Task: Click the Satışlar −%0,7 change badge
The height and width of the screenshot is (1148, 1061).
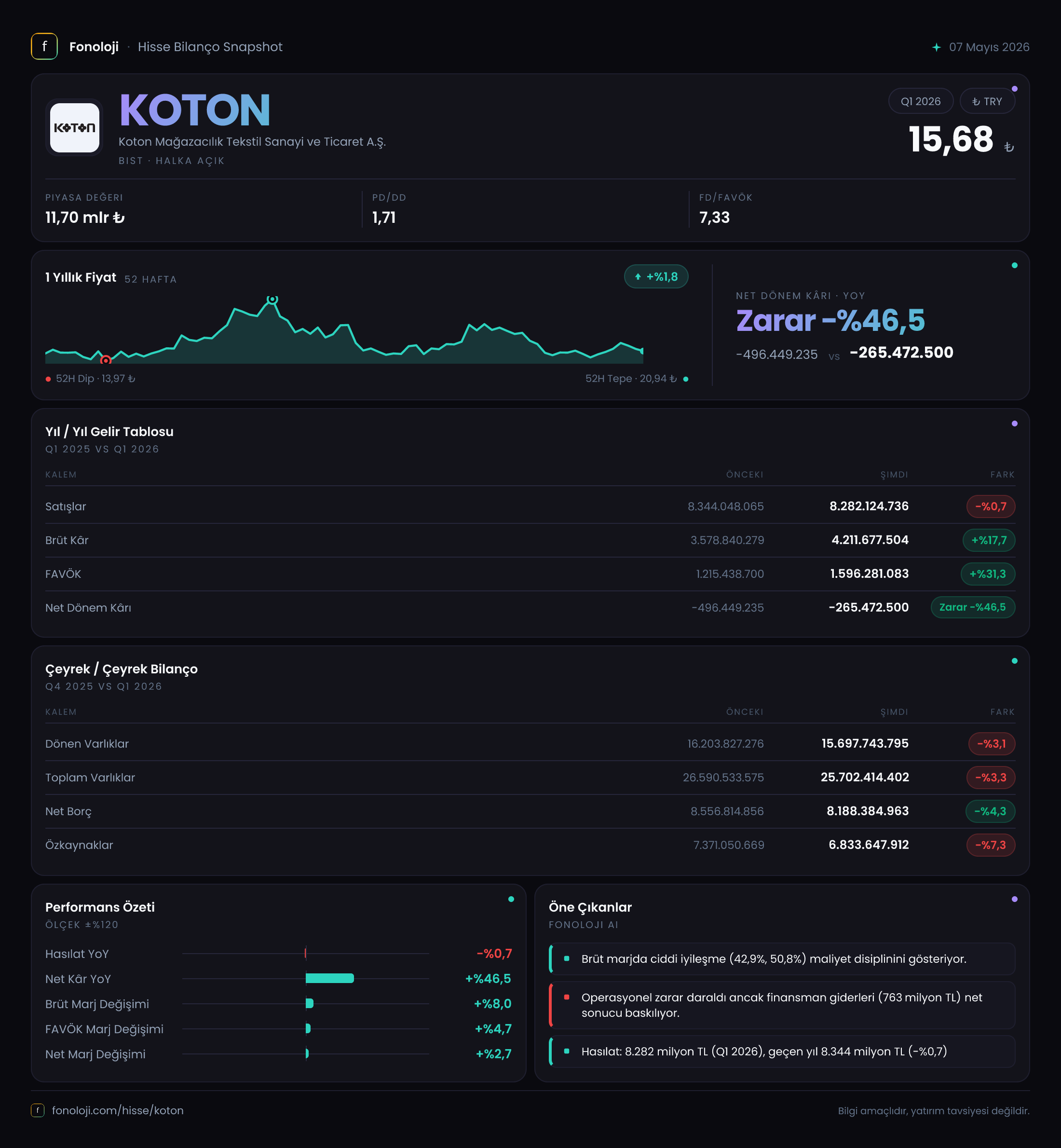Action: 991,506
